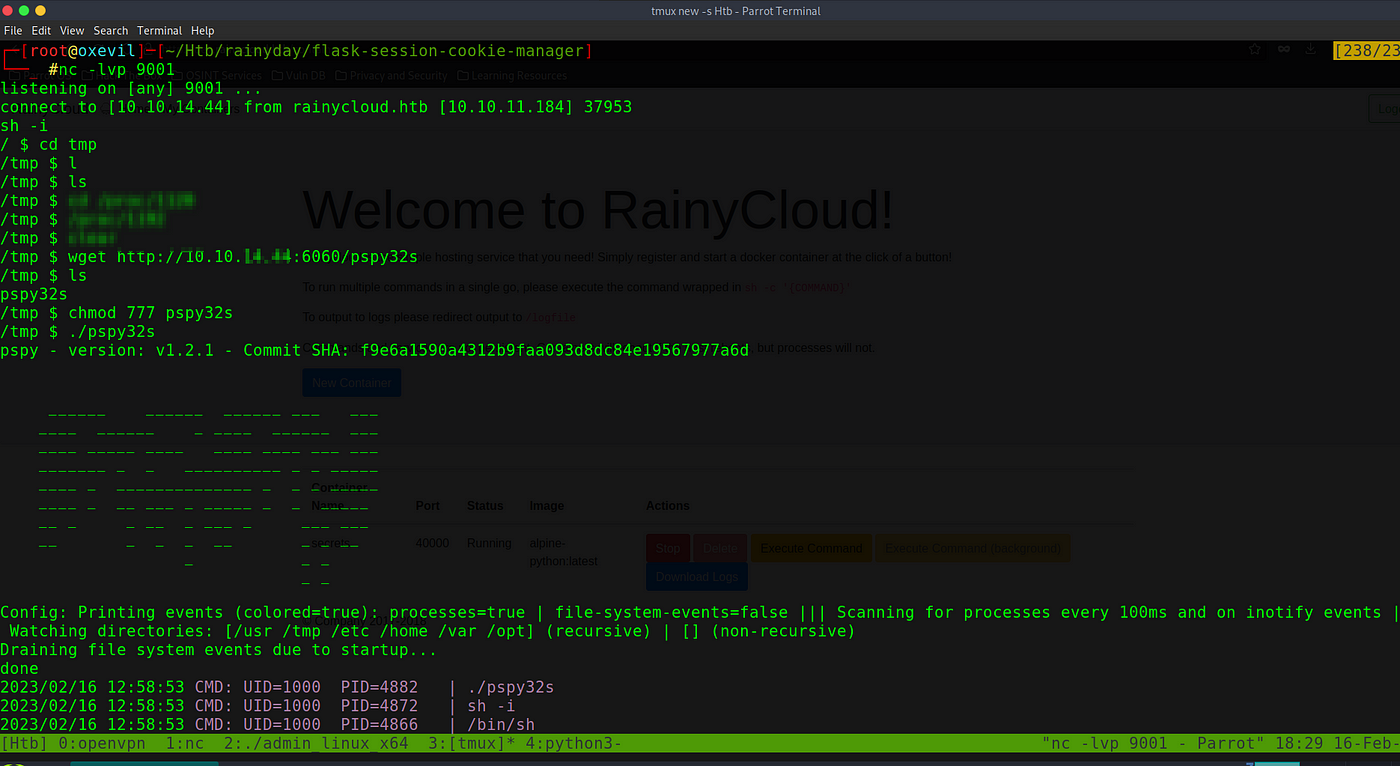Click Execute Command button for secrets container
The height and width of the screenshot is (766, 1400).
[x=811, y=548]
